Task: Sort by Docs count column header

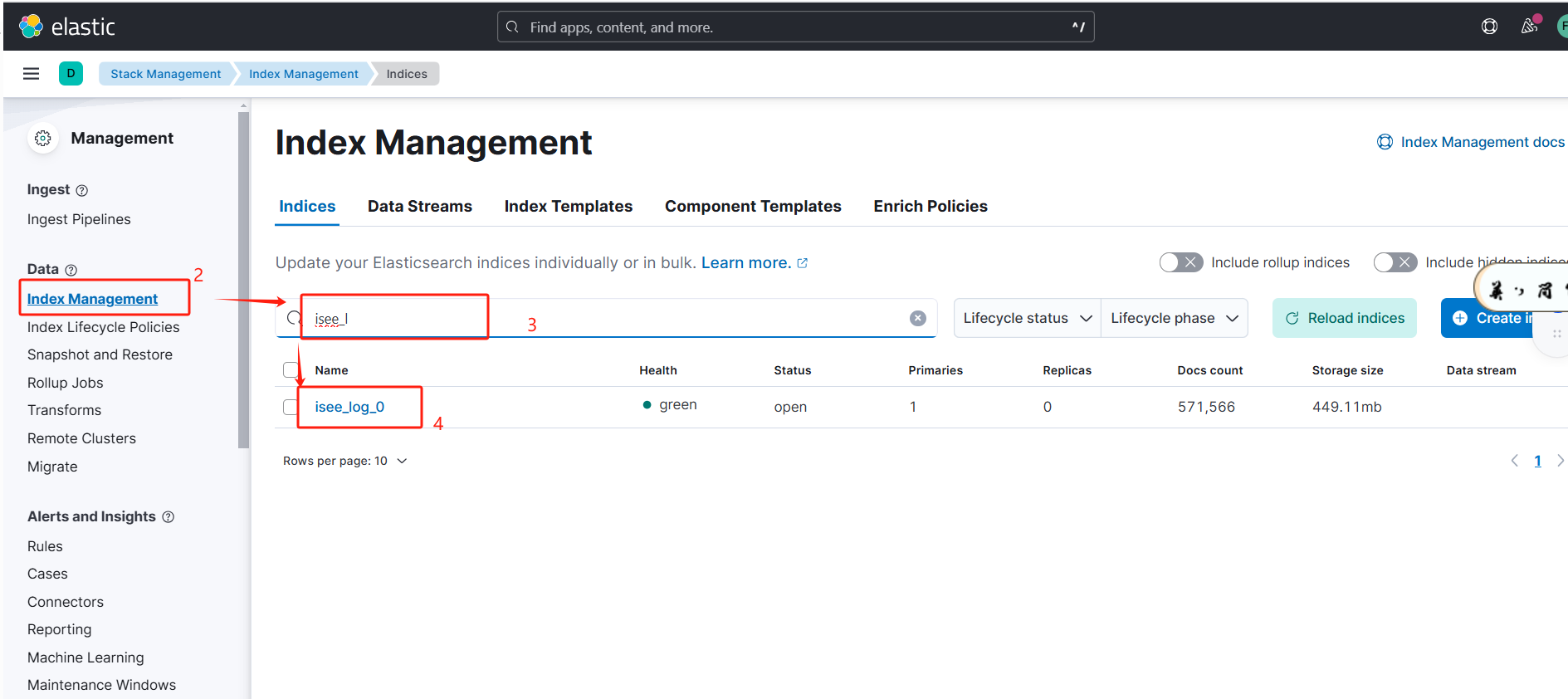Action: click(x=1210, y=370)
